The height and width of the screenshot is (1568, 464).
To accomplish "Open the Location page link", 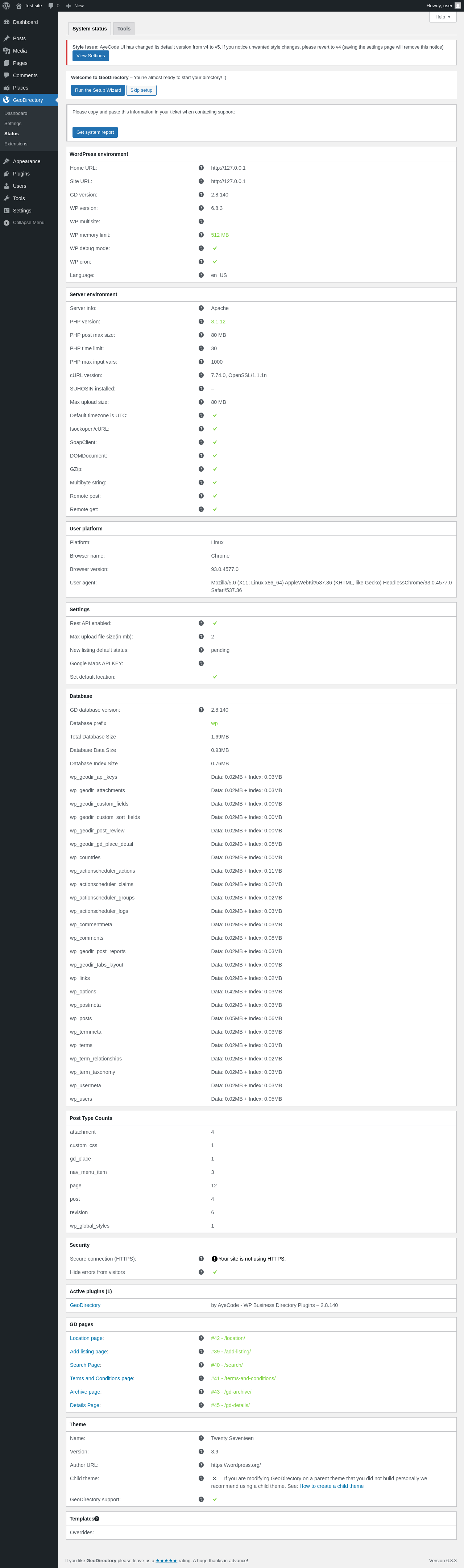I will coord(87,1338).
